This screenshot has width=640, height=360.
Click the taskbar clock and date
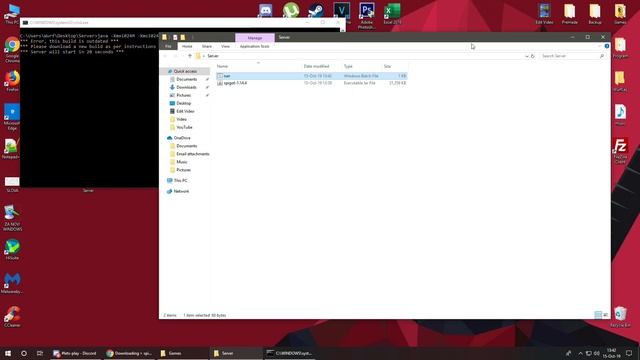611,353
